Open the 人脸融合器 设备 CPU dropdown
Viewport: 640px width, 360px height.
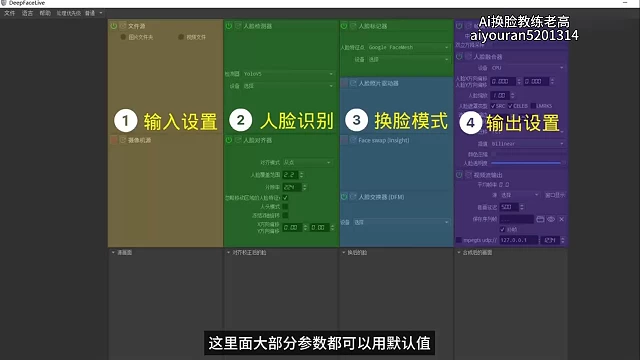(527, 68)
